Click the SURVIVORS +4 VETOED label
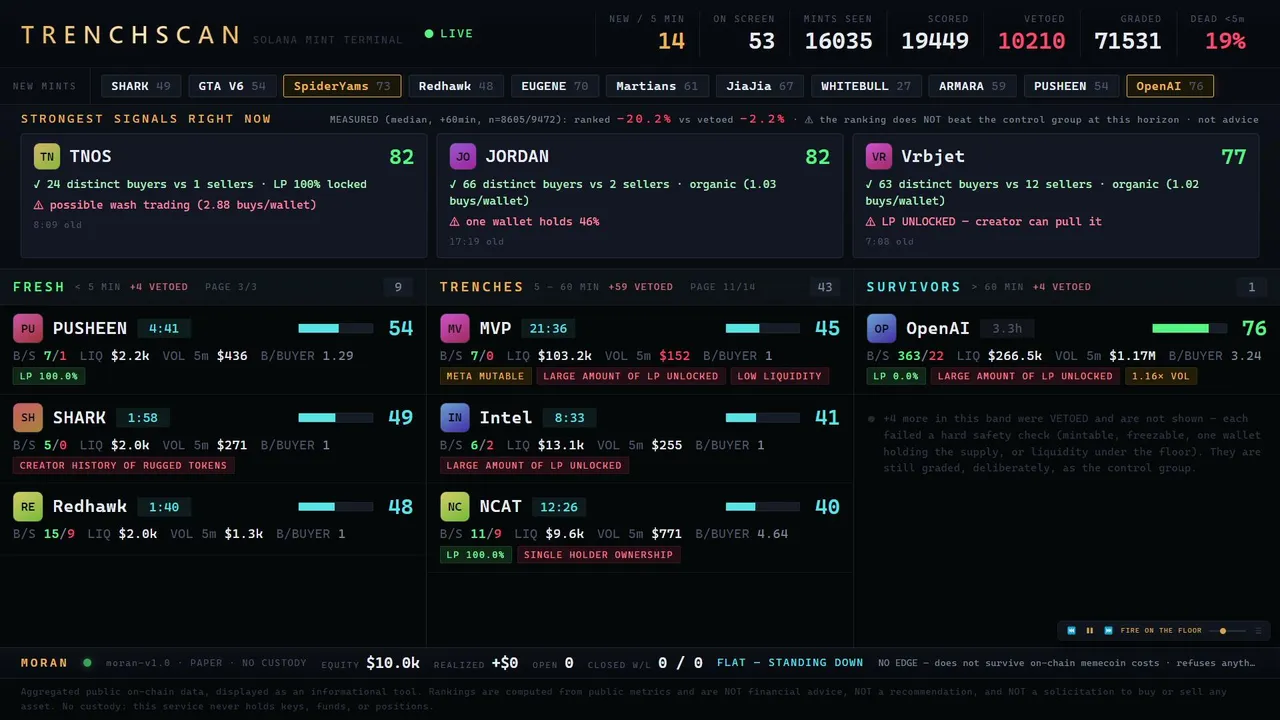 pyautogui.click(x=1061, y=288)
